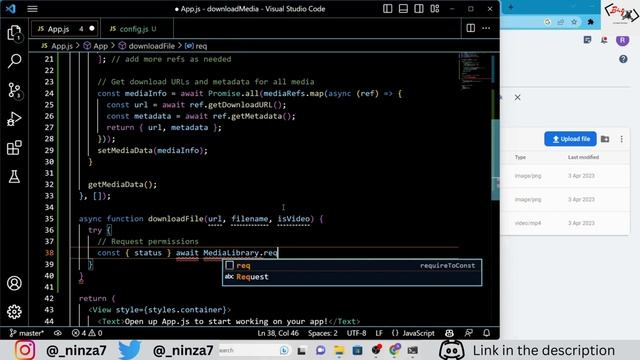Click the unsaved dot on App.js tab
The image size is (640, 360).
(x=92, y=29)
